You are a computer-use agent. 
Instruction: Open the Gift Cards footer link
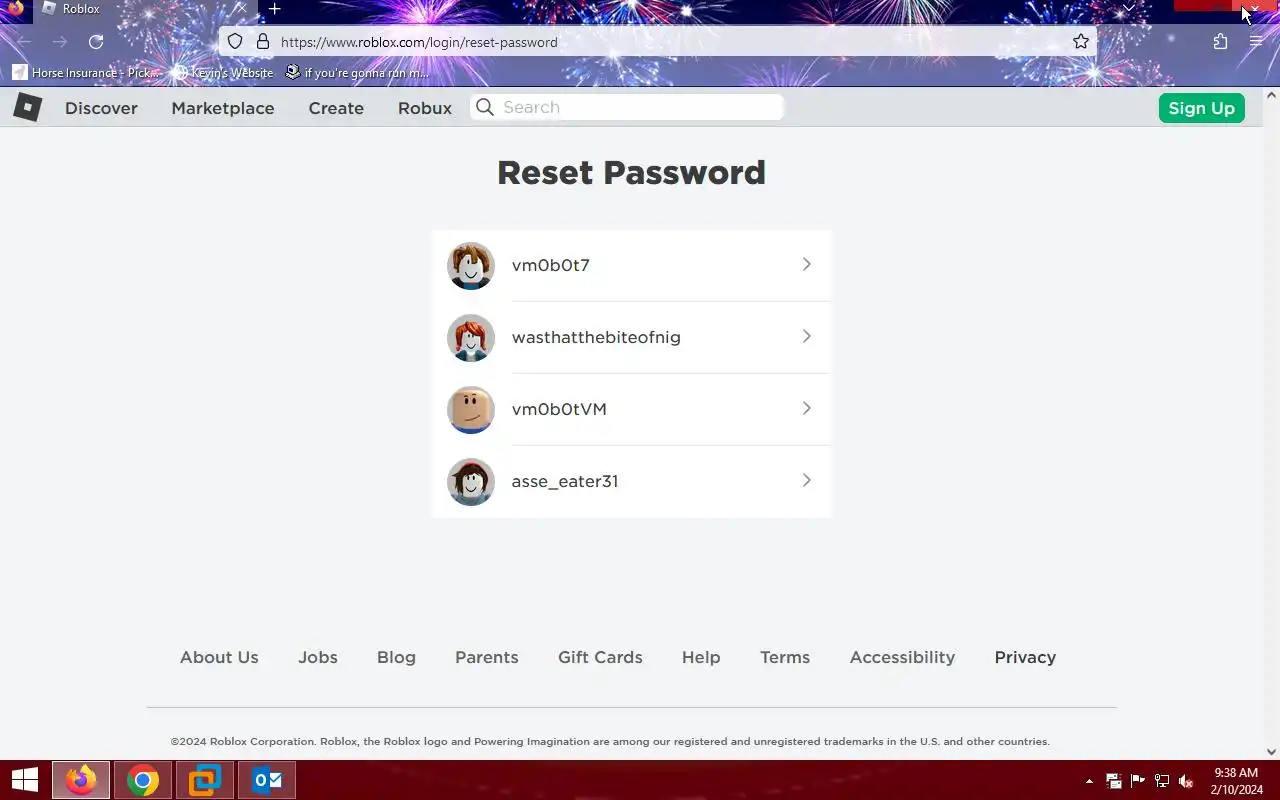click(x=600, y=657)
